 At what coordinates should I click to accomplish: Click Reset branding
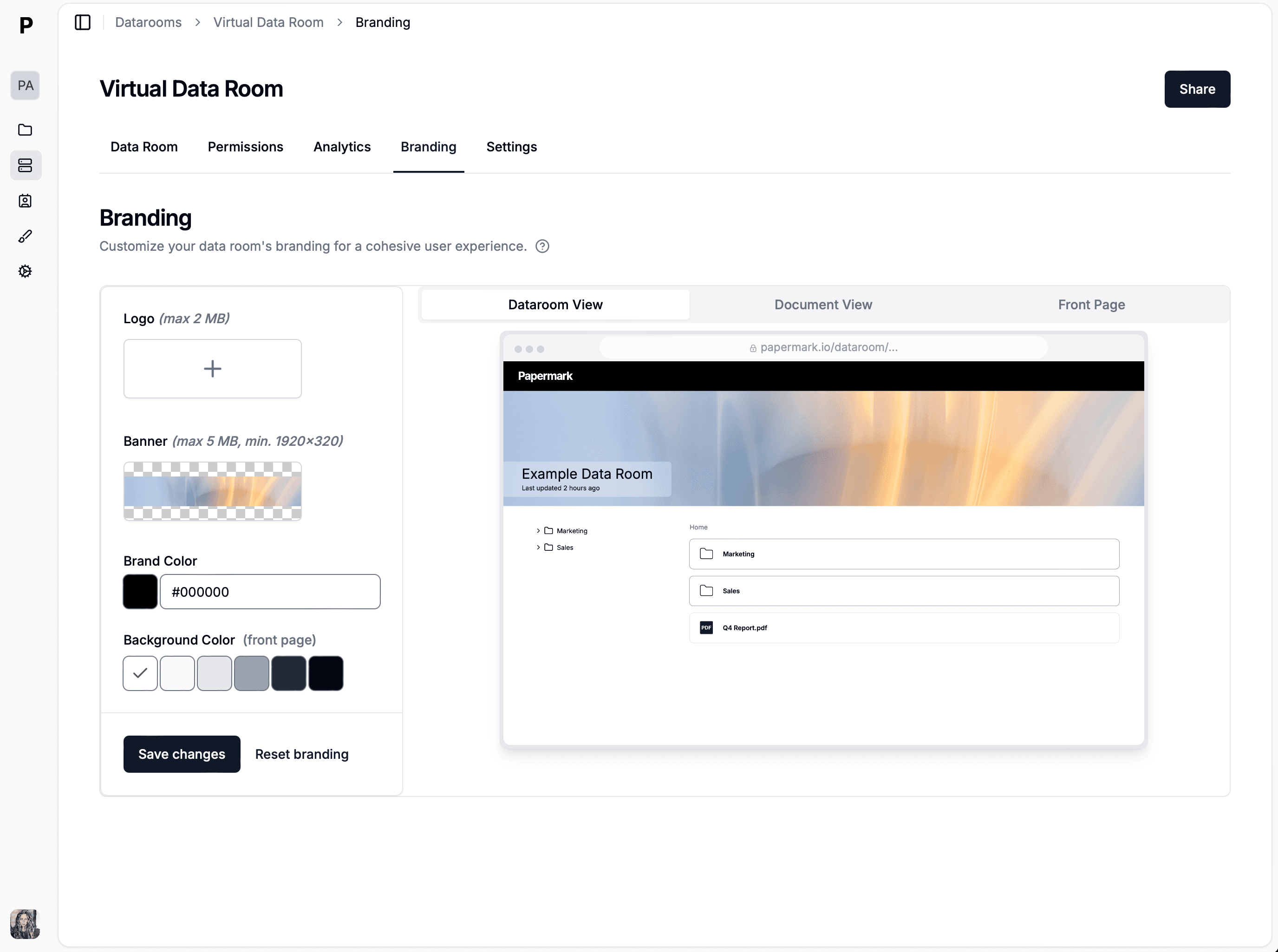[301, 754]
